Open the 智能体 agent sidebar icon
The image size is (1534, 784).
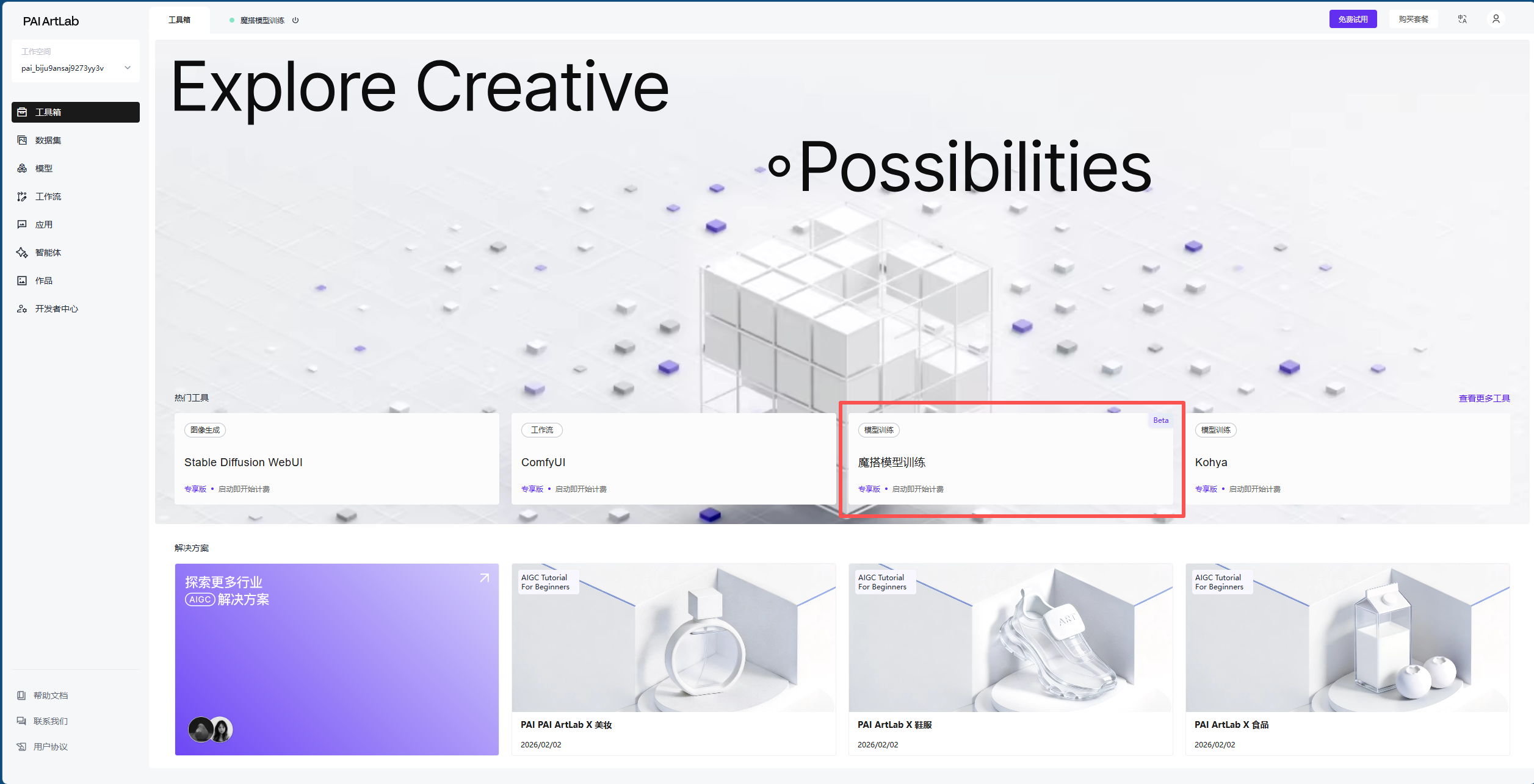(23, 253)
